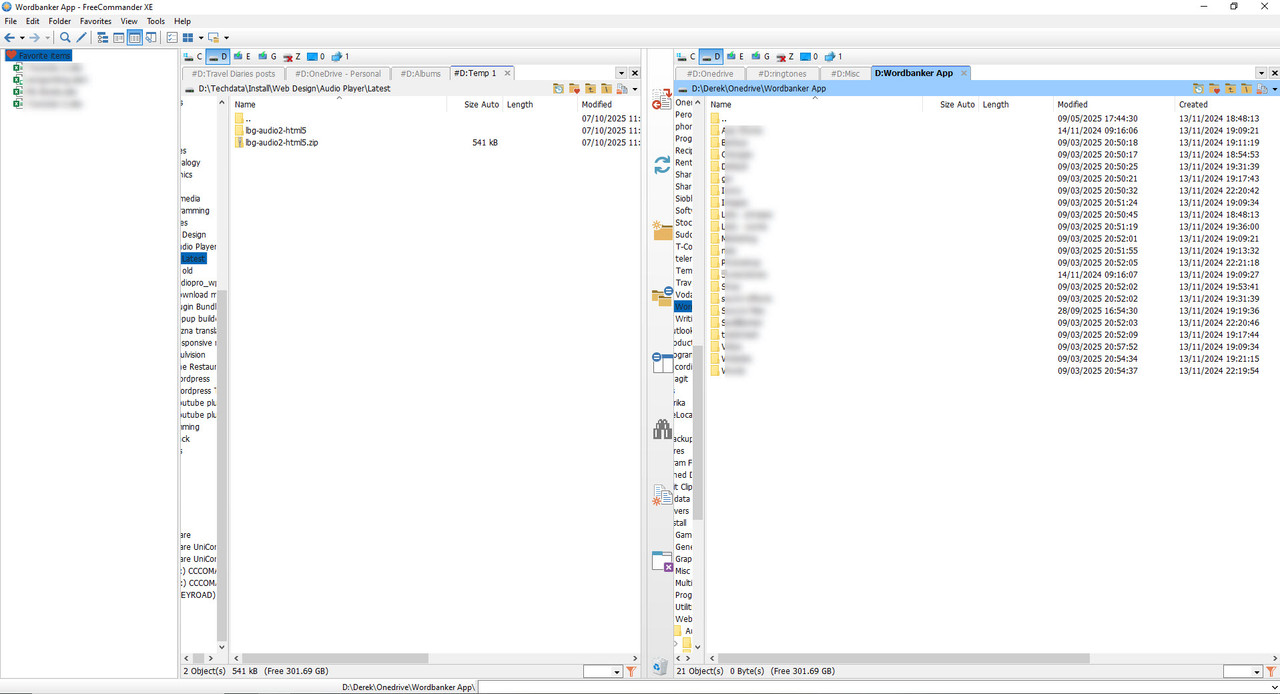Switch to 'Onedrive' tab in right panel
This screenshot has height=694, width=1280.
pos(710,73)
